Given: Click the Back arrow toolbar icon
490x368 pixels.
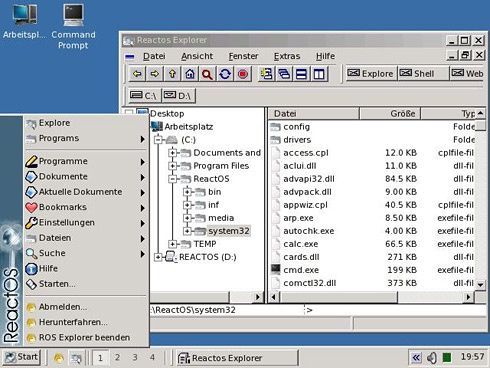Looking at the screenshot, I should click(x=137, y=74).
